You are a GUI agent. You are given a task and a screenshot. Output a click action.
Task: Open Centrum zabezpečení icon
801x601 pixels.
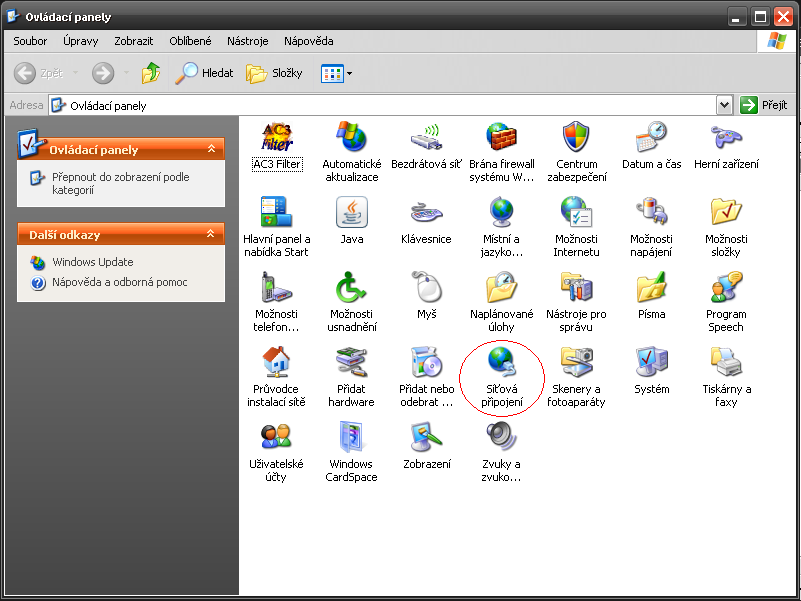[576, 137]
